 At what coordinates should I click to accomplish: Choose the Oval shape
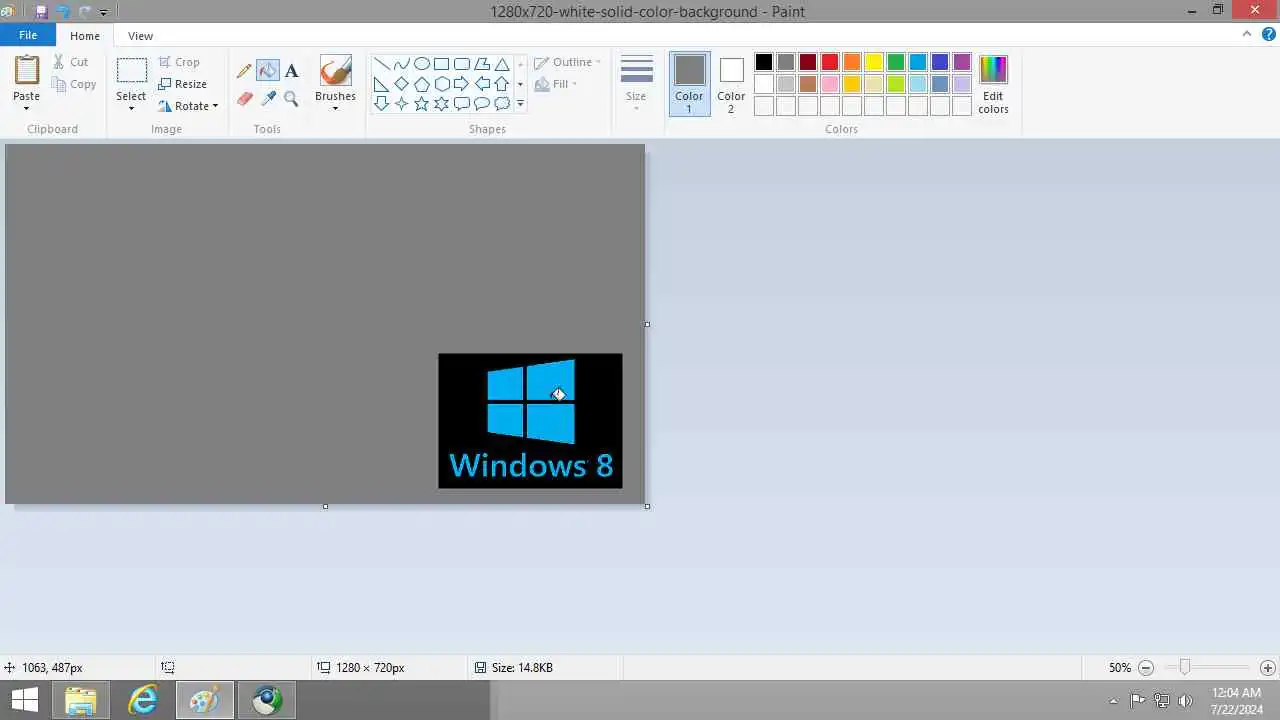click(421, 64)
